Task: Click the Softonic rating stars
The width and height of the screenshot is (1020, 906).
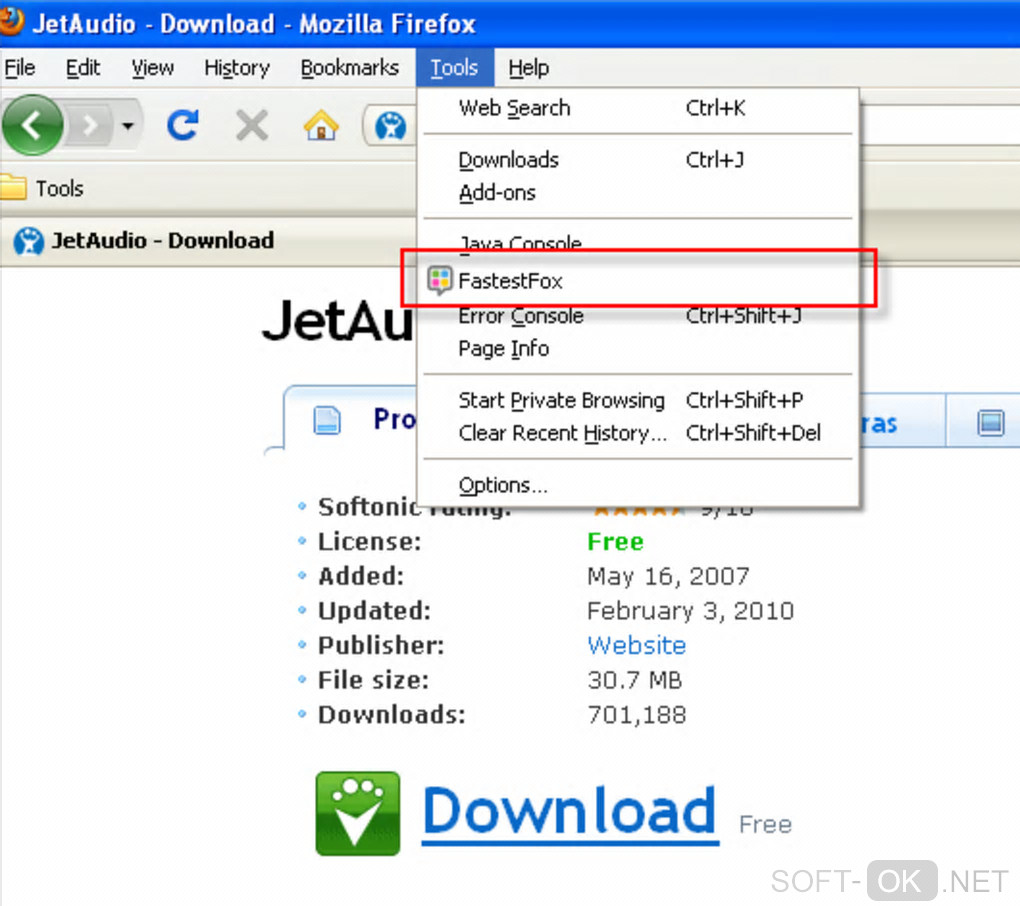Action: tap(638, 511)
